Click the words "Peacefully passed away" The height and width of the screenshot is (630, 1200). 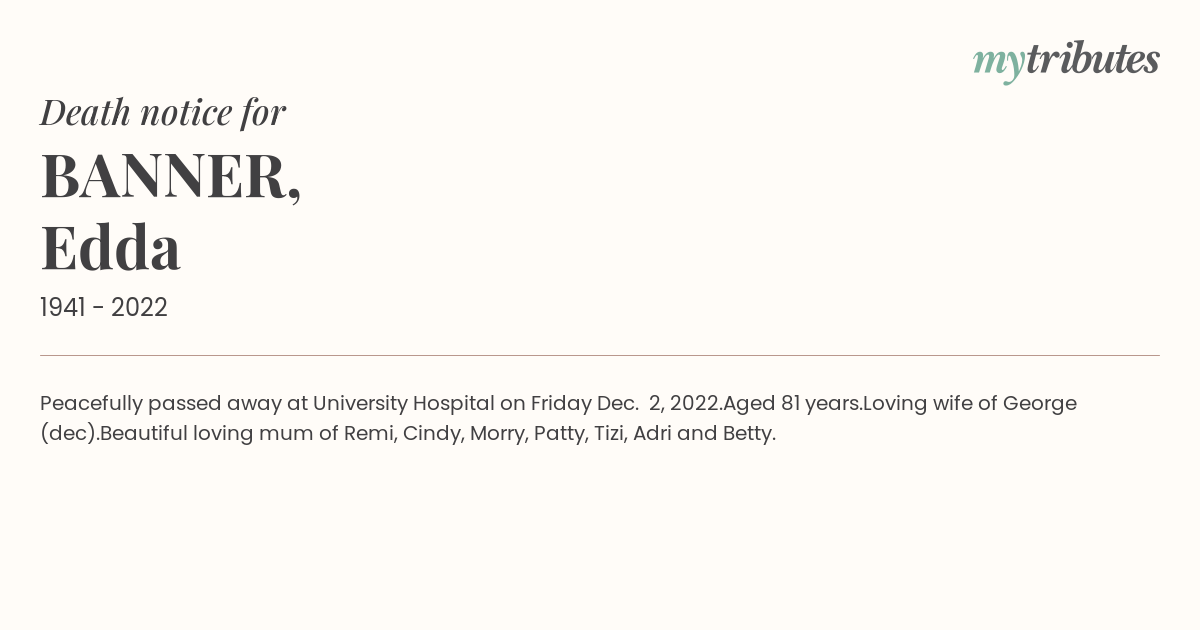tap(161, 404)
